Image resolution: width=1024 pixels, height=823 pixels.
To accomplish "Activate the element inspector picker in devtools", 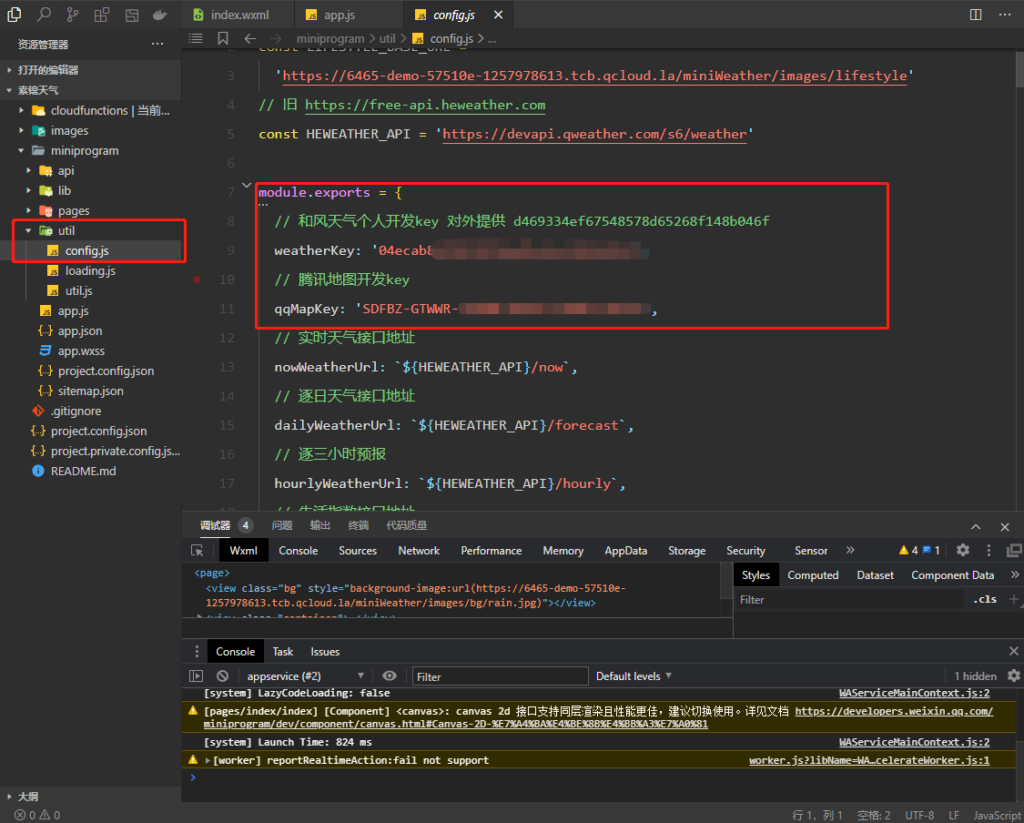I will click(x=198, y=550).
